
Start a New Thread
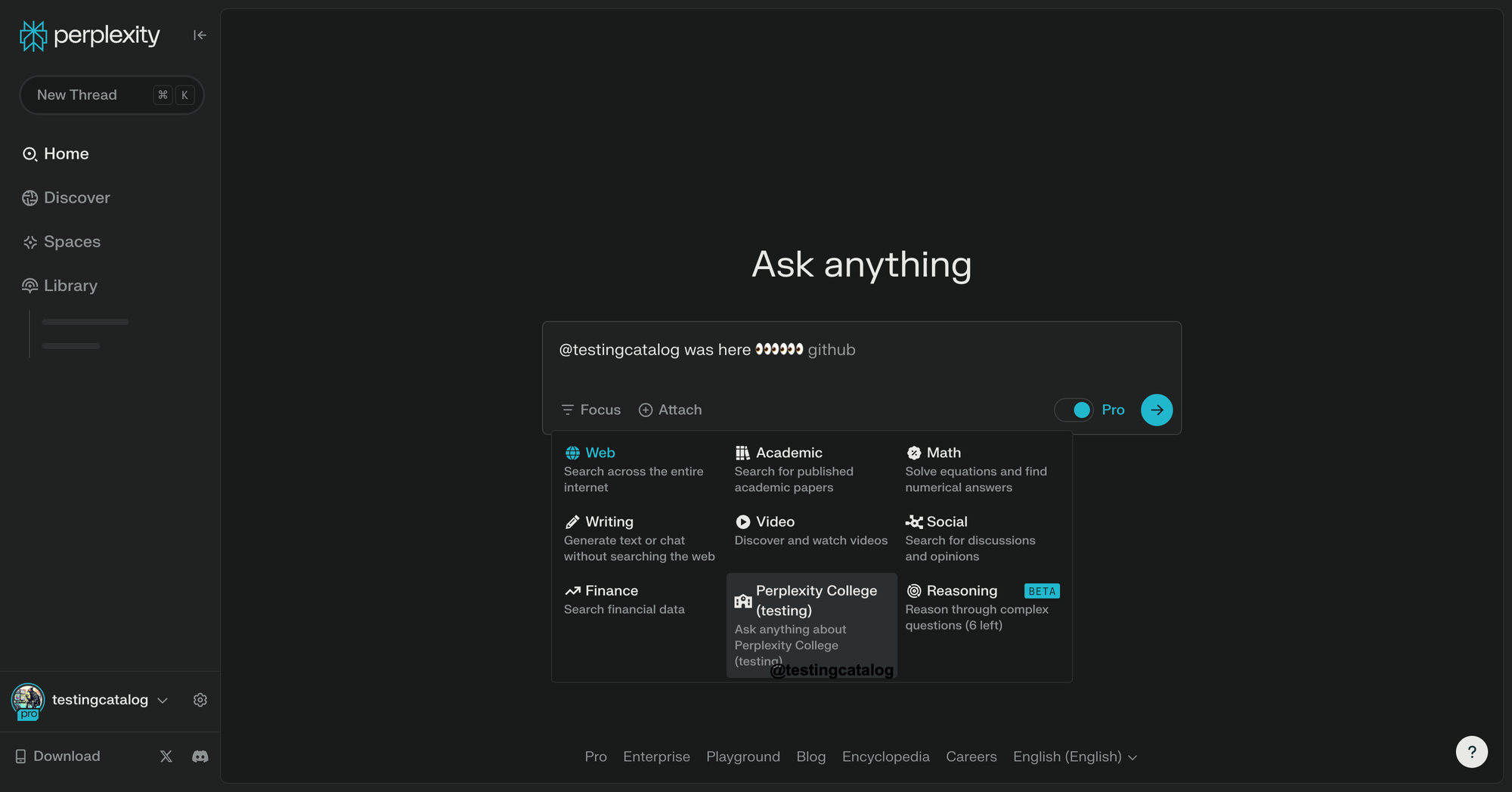point(112,95)
